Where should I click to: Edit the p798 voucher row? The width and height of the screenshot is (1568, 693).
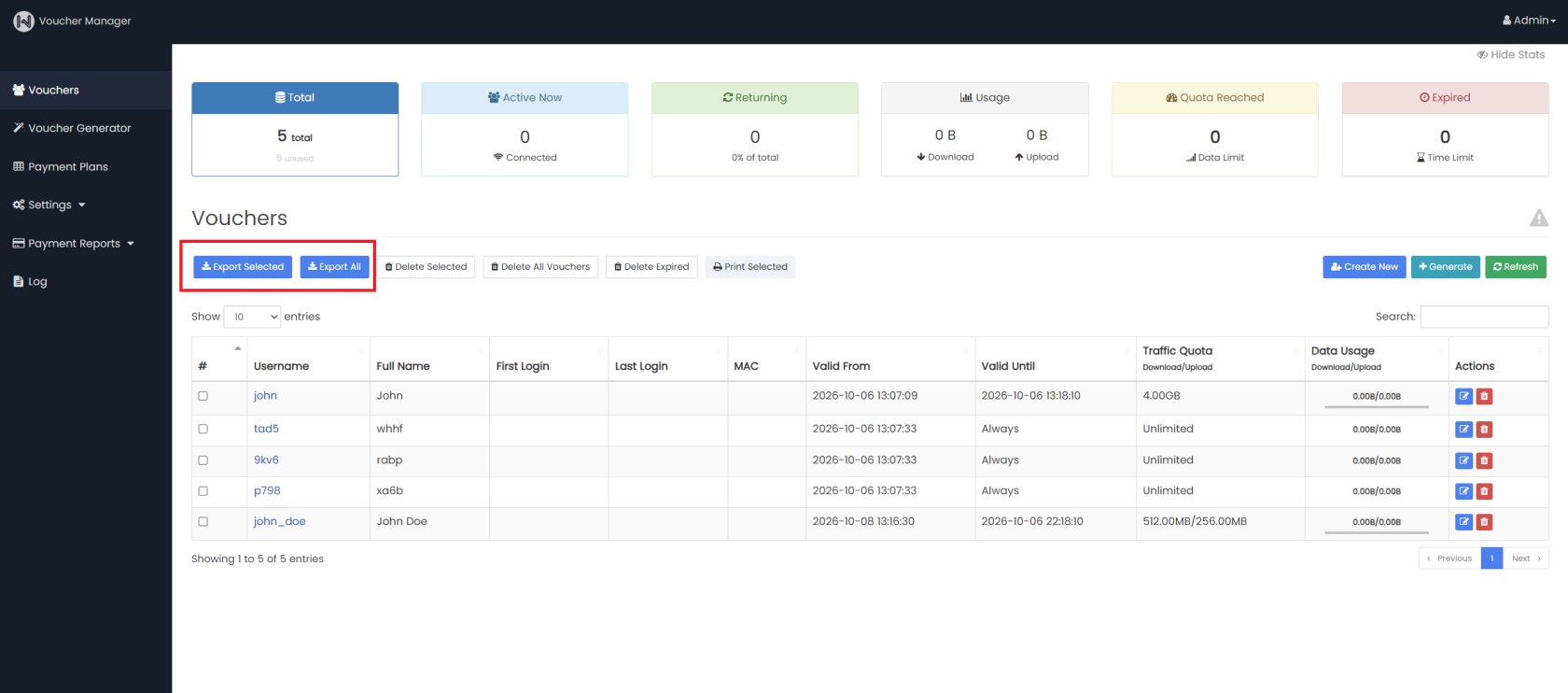tap(1463, 491)
